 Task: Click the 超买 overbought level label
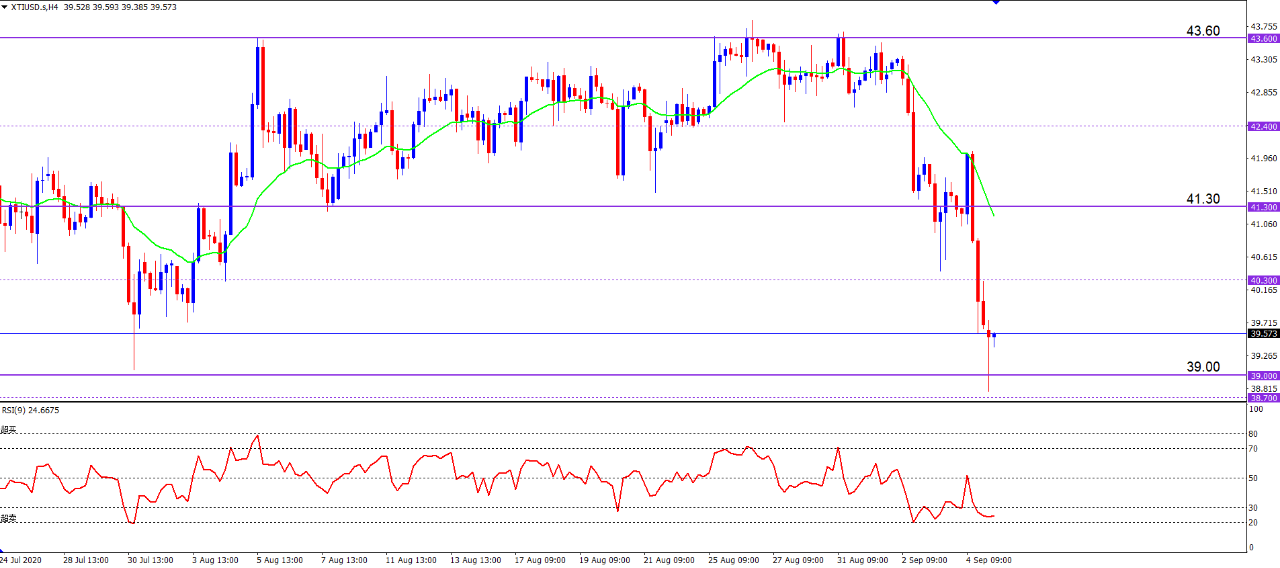[x=8, y=430]
